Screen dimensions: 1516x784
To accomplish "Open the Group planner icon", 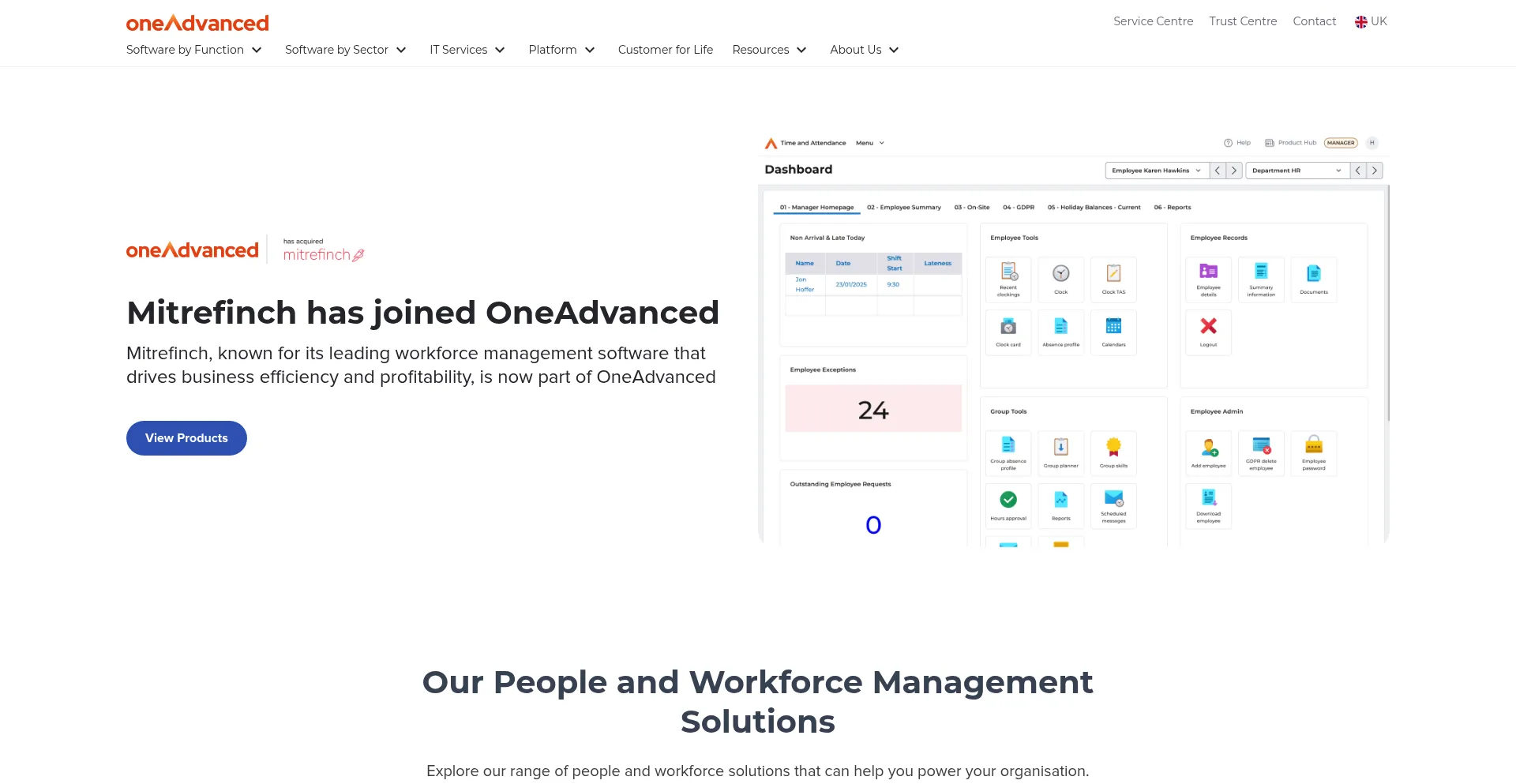I will pyautogui.click(x=1061, y=453).
